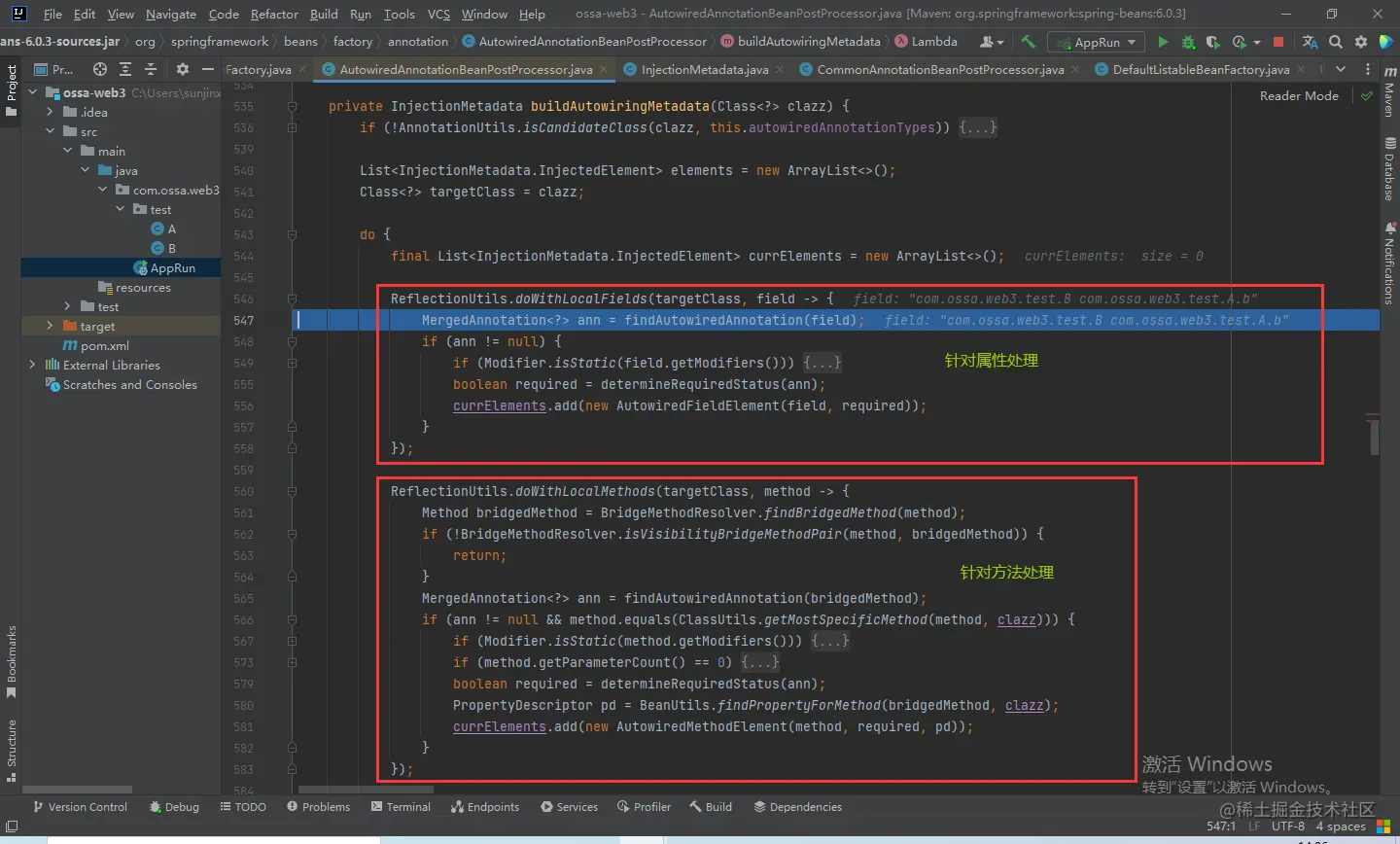This screenshot has height=844, width=1400.
Task: Select pom.xml in the project tree
Action: pyautogui.click(x=95, y=345)
